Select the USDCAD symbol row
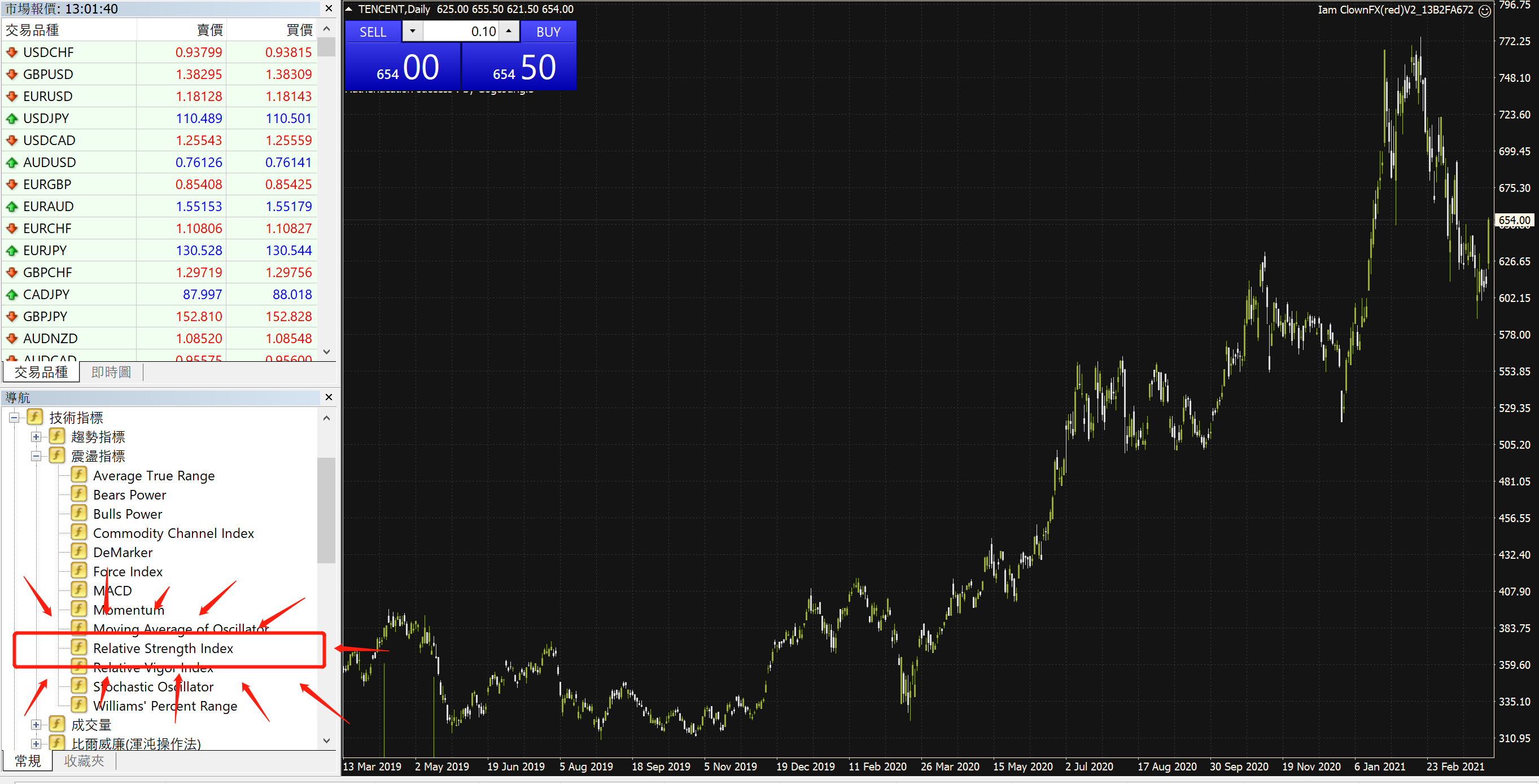The width and height of the screenshot is (1539, 784). coord(160,141)
